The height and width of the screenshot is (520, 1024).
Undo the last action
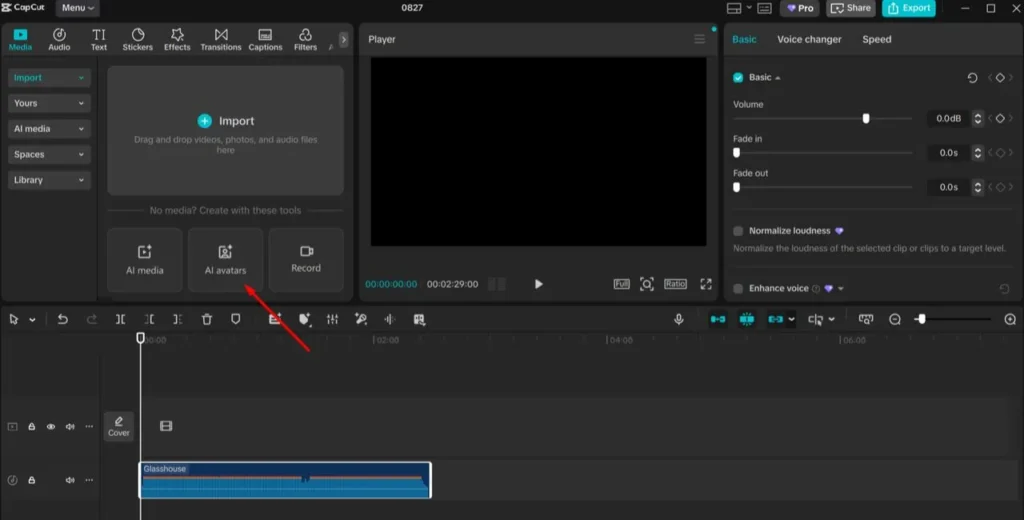click(x=63, y=319)
